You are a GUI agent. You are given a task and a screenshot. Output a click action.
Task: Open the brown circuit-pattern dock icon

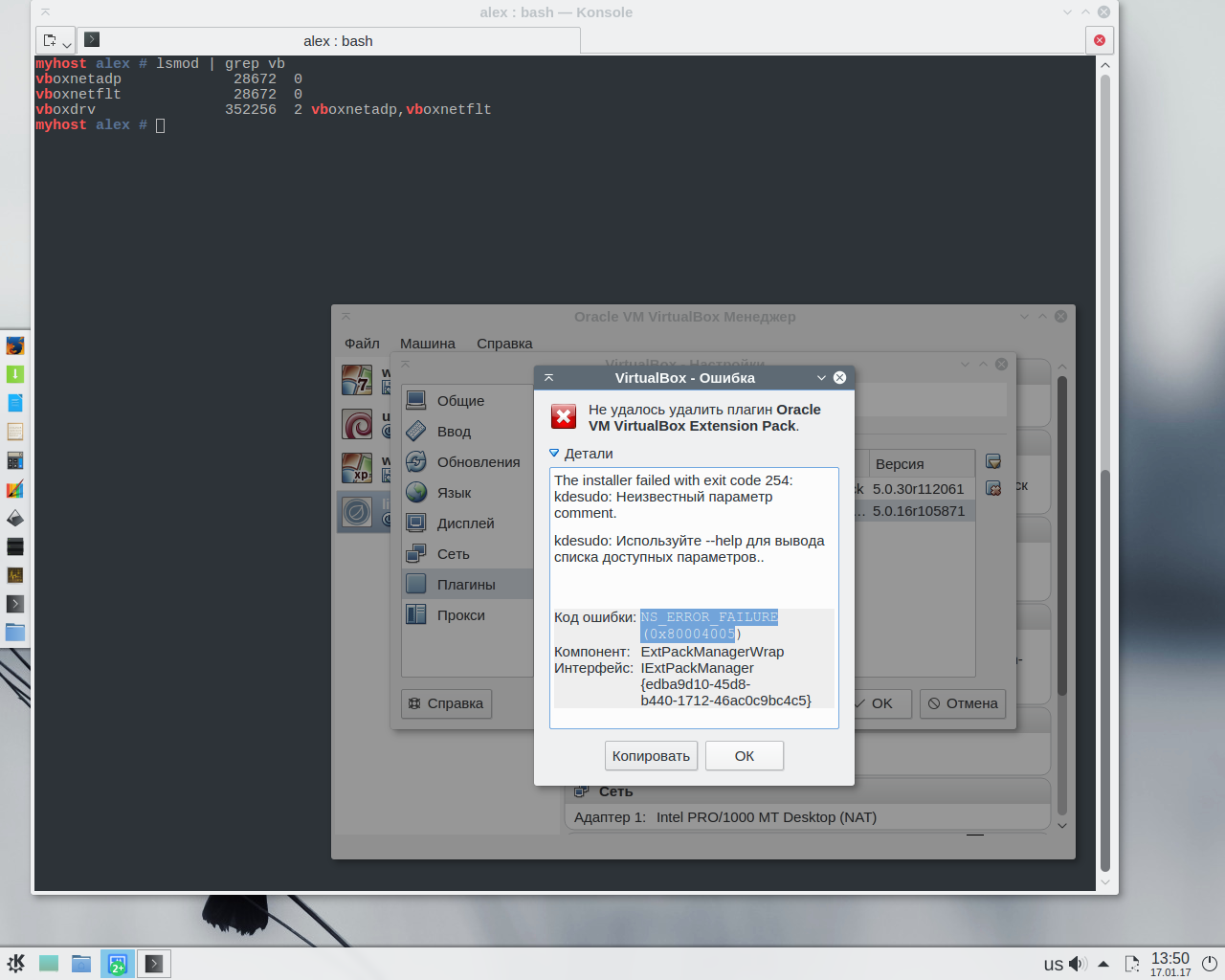(15, 575)
